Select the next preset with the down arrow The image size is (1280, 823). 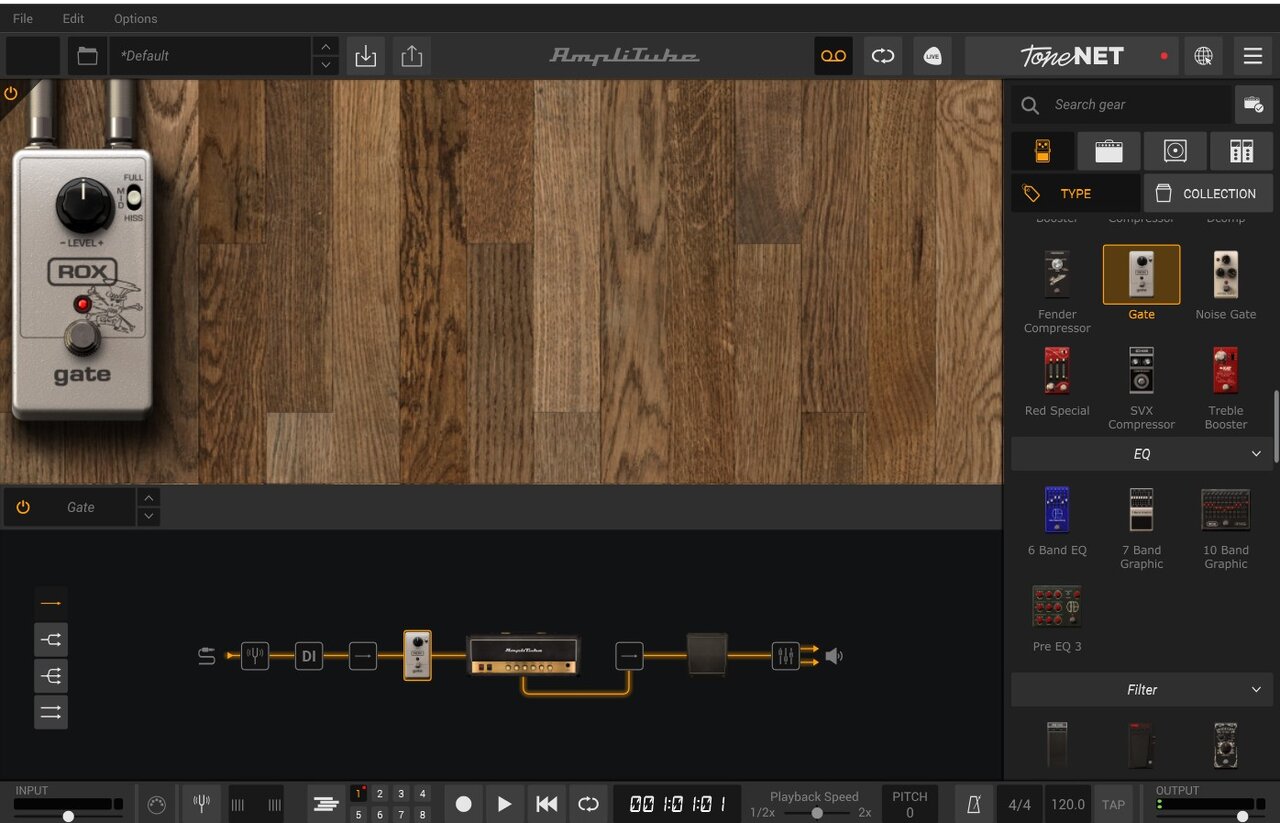point(325,66)
